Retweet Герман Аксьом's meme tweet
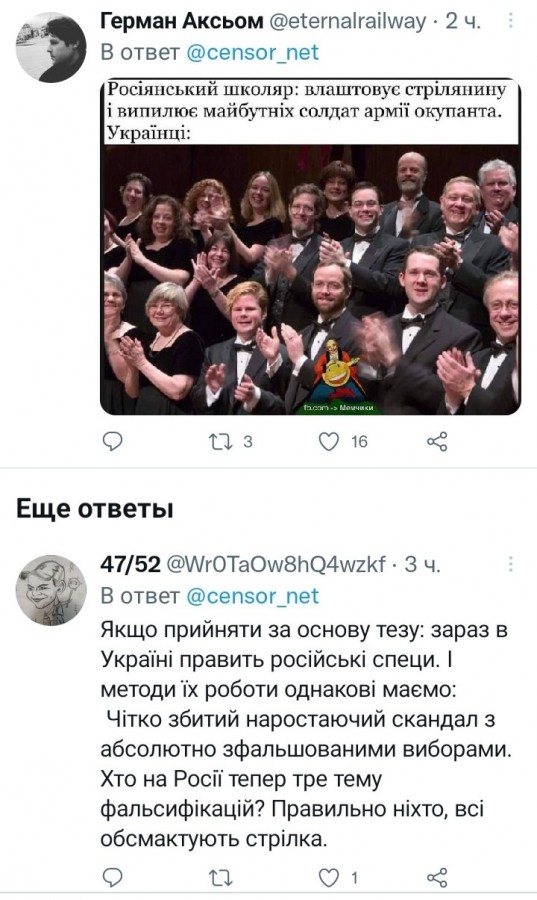Image resolution: width=537 pixels, height=900 pixels. [x=219, y=441]
